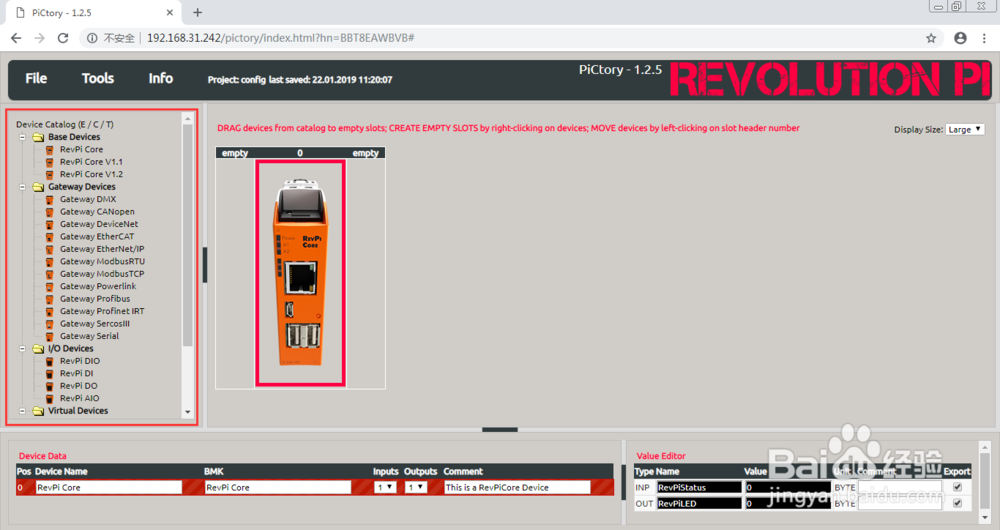Select the PiCtory - 1.2.5 browser tab
The width and height of the screenshot is (1000, 530).
point(92,13)
